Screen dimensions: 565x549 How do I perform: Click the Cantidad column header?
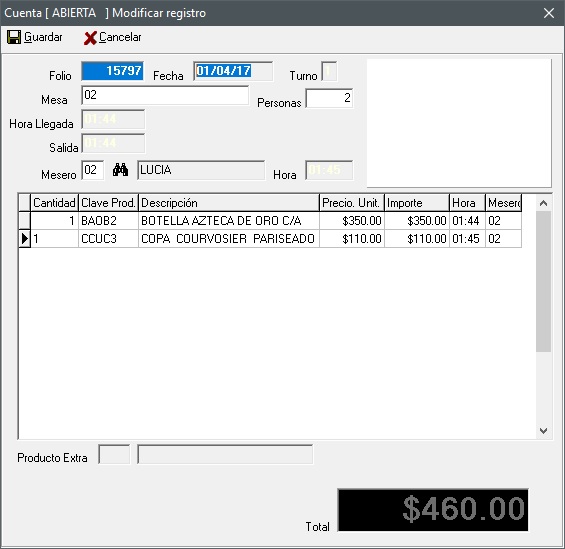point(54,203)
